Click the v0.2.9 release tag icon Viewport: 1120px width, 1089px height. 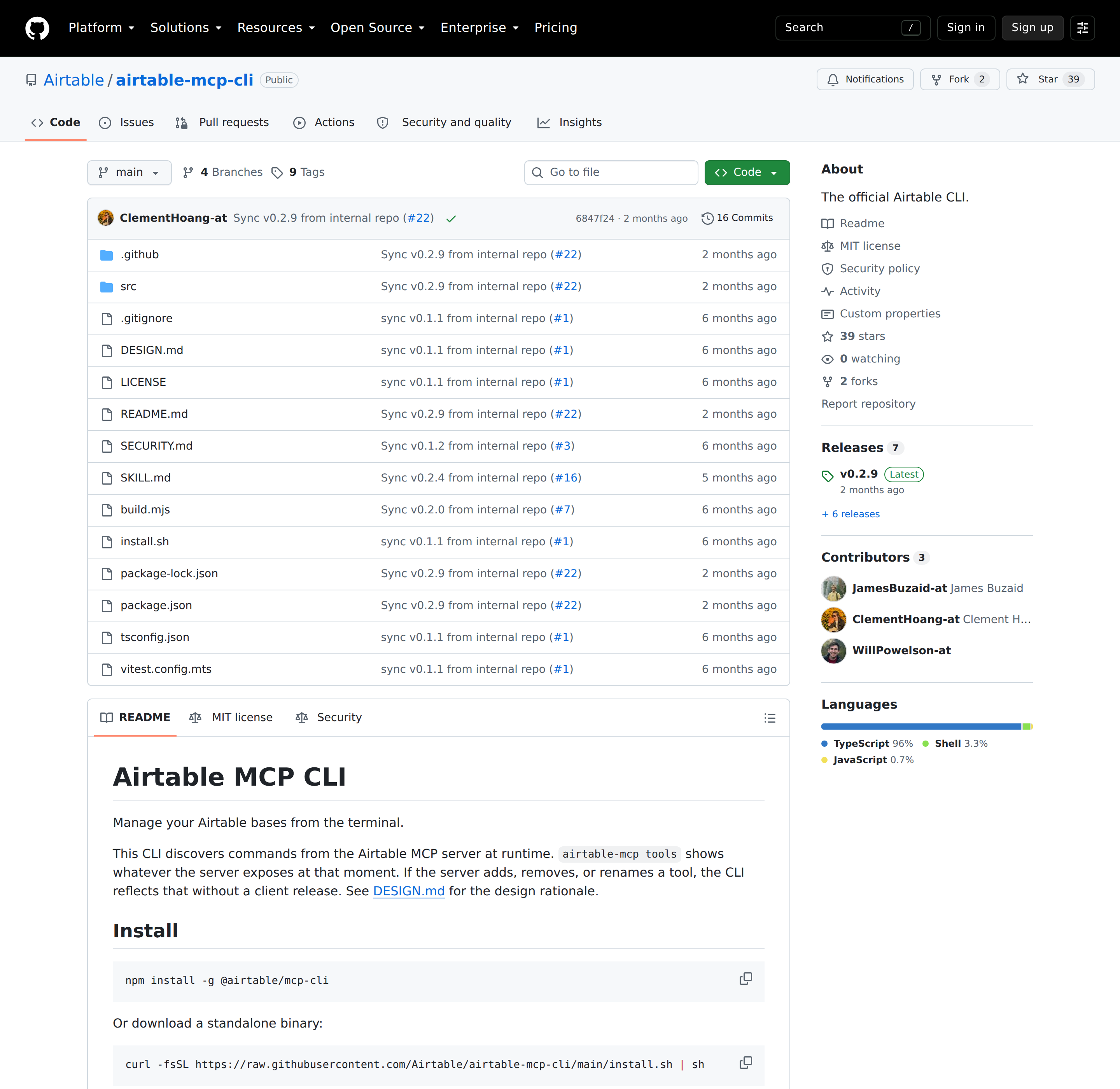pyautogui.click(x=828, y=475)
